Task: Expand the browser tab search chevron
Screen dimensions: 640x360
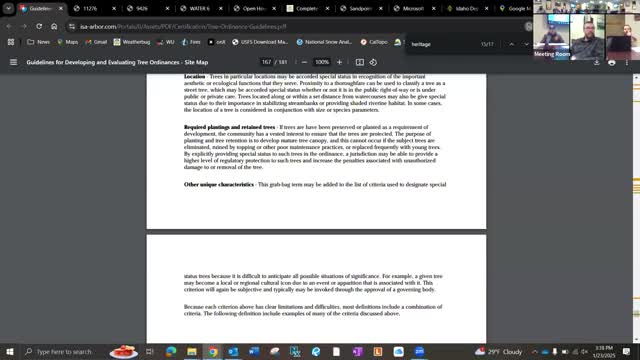Action: (x=8, y=8)
